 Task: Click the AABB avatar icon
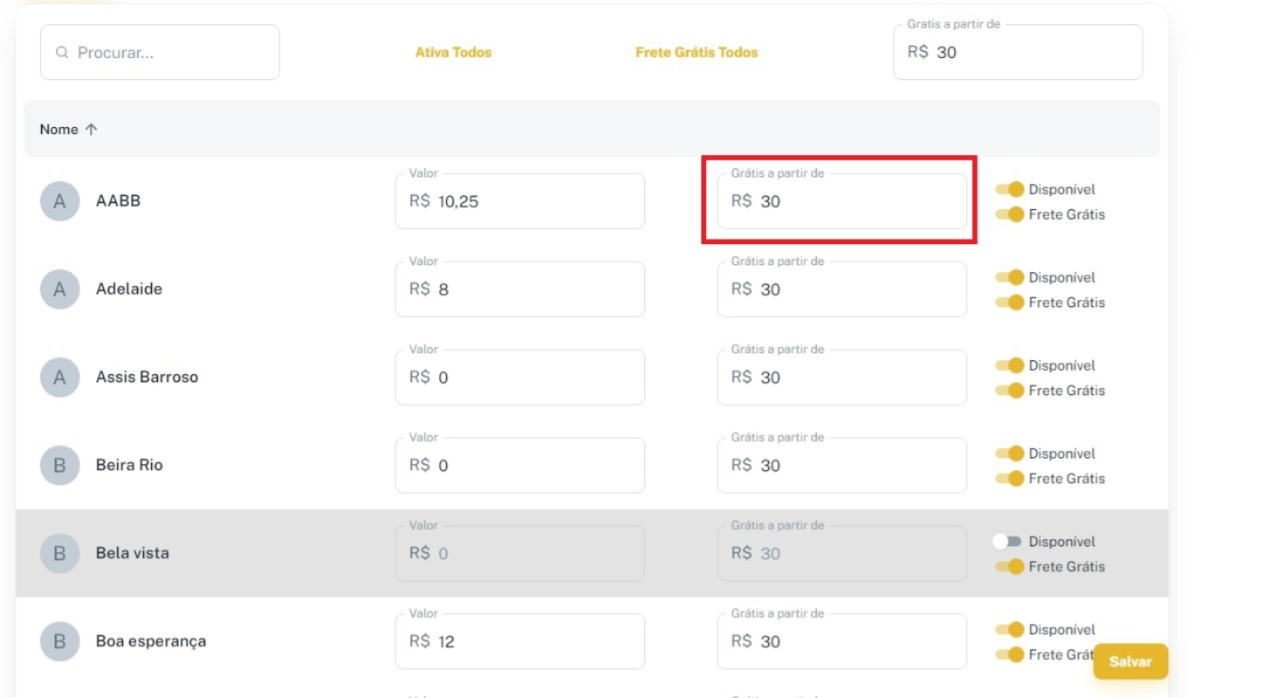pos(59,201)
